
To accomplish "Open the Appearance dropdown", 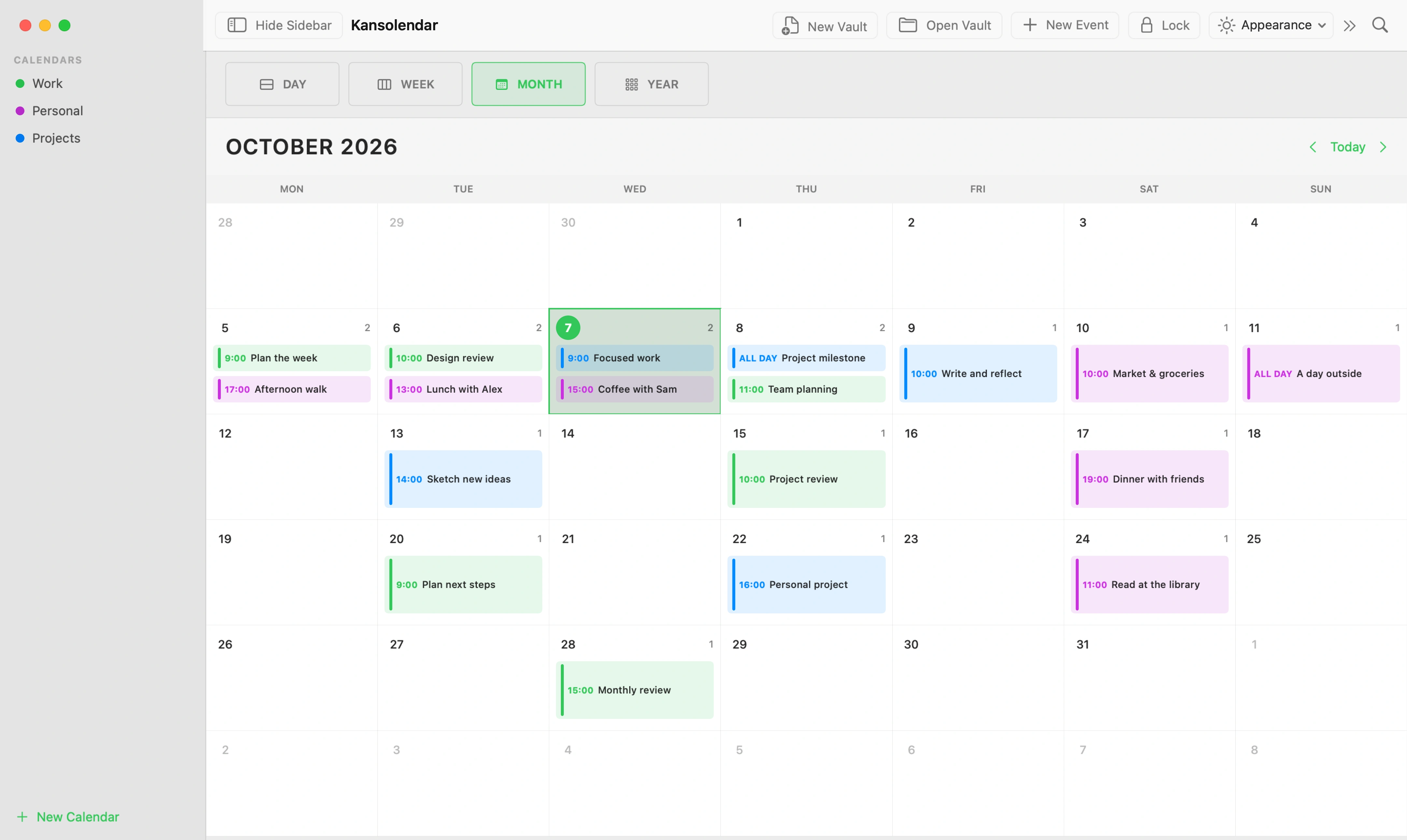I will pyautogui.click(x=1271, y=25).
